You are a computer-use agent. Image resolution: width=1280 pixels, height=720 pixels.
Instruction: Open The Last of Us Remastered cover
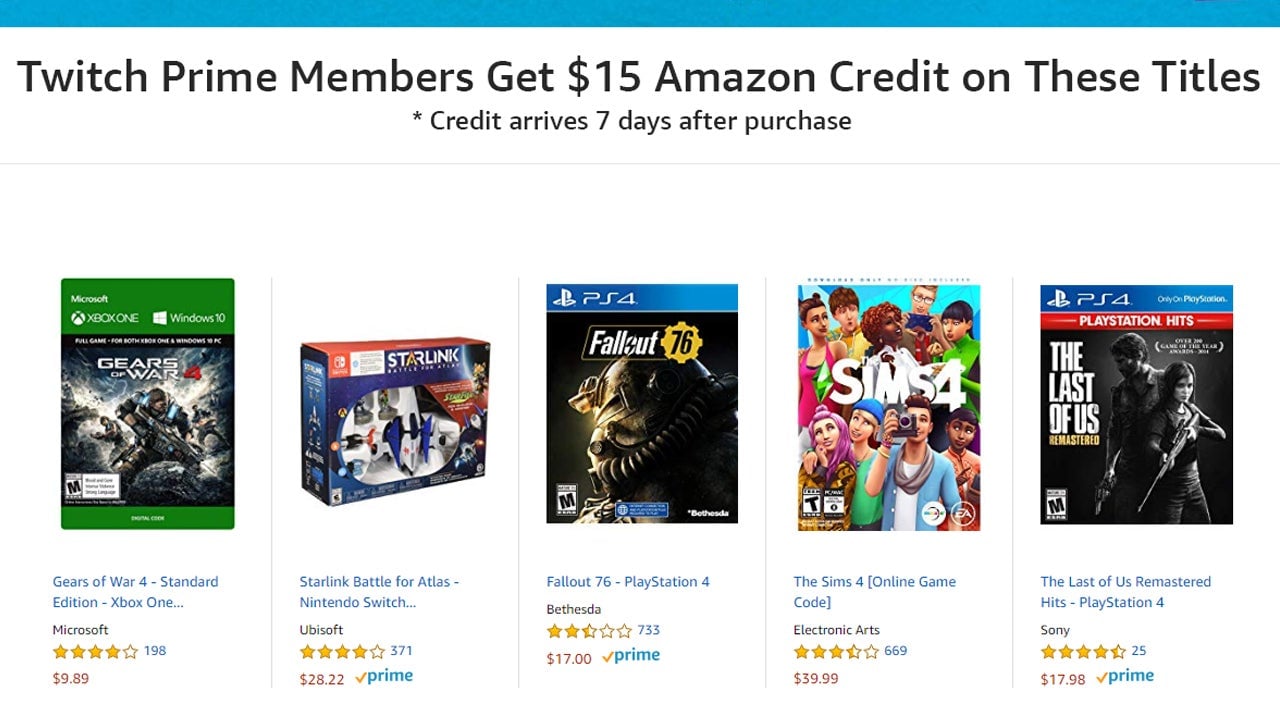coord(1136,404)
